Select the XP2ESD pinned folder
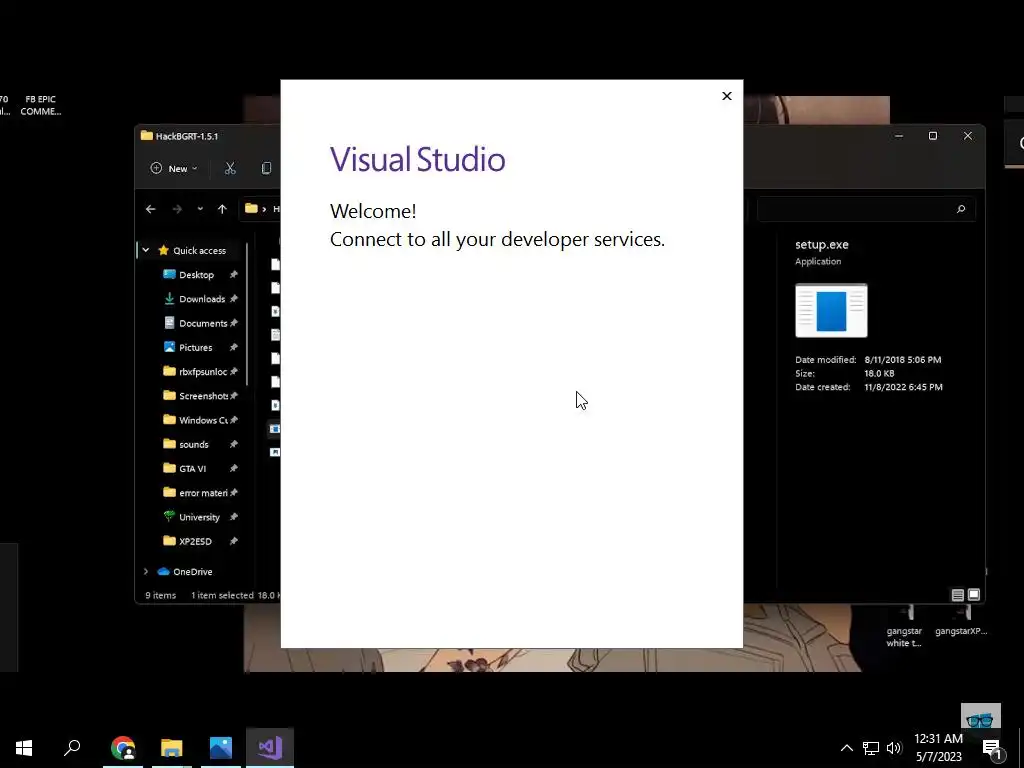1024x768 pixels. click(x=195, y=541)
